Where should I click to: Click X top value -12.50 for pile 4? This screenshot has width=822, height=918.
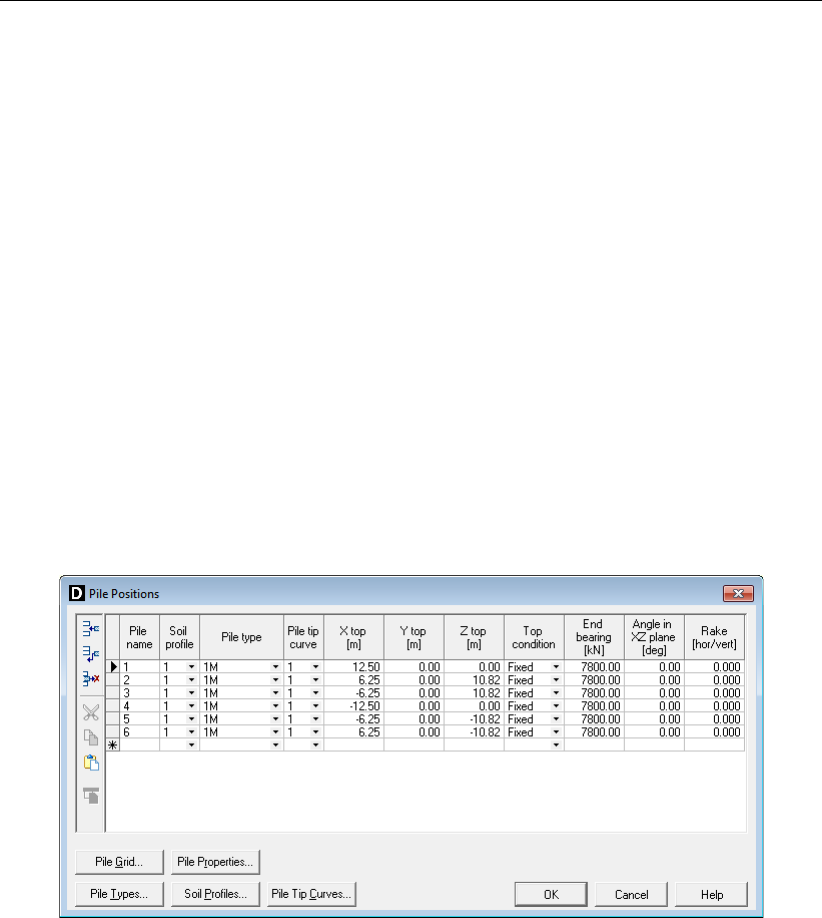(x=354, y=706)
